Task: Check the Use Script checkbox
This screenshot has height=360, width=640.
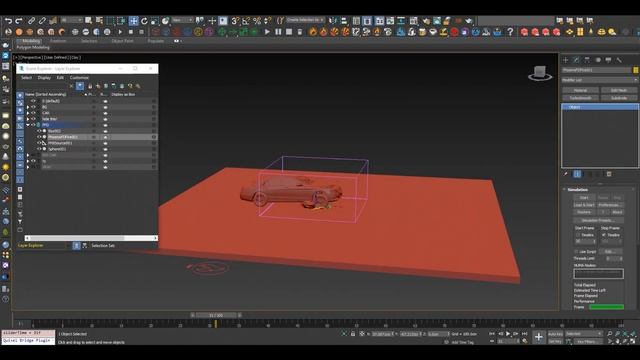Action: (577, 251)
